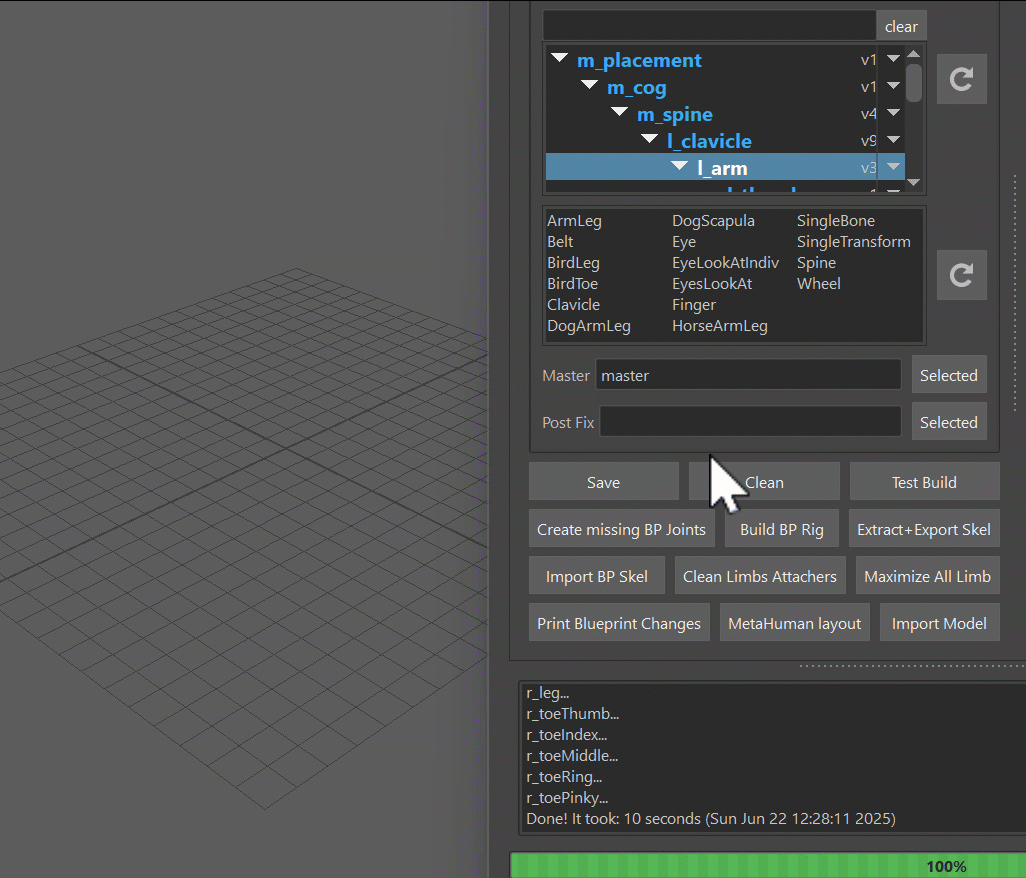
Task: Click Clean Limbs Attachers
Action: pyautogui.click(x=760, y=576)
